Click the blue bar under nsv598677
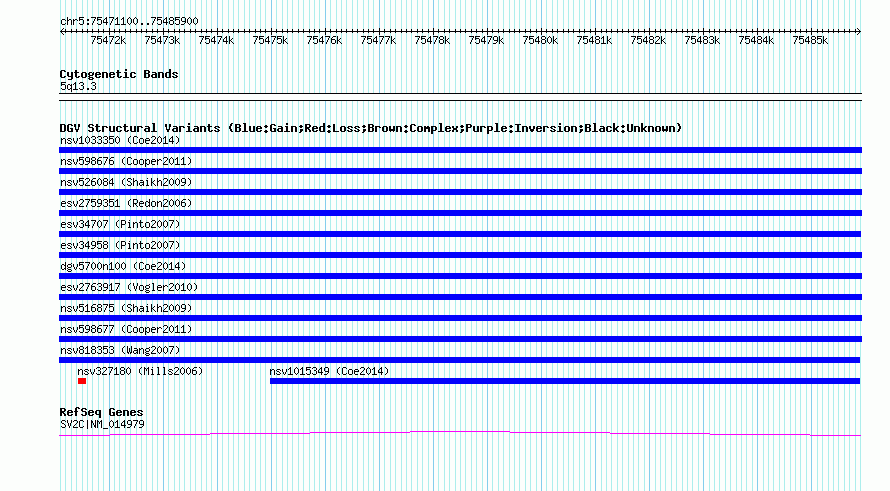 460,339
